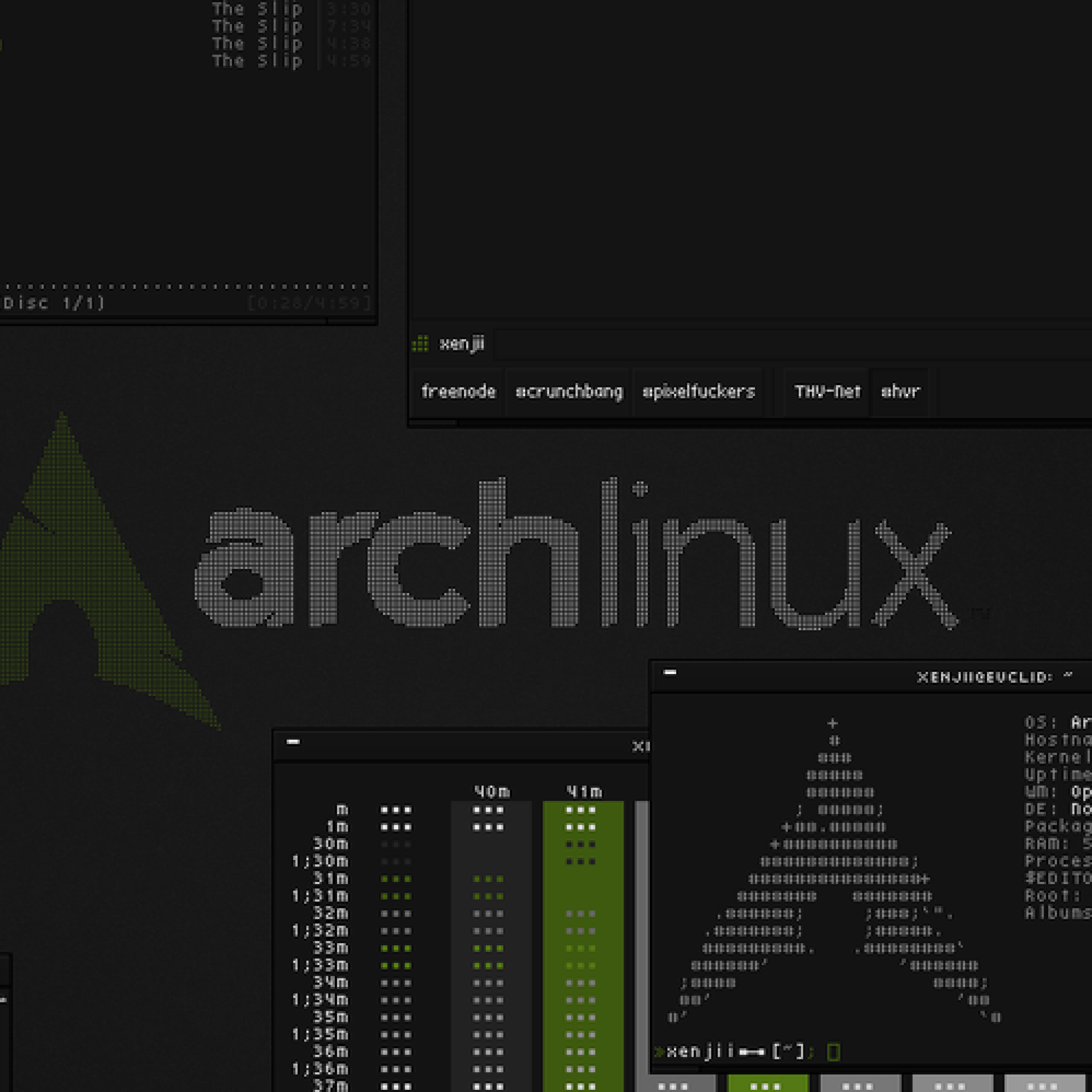Screen dimensions: 1092x1092
Task: Click the 37m row label in color table
Action: [x=331, y=1085]
